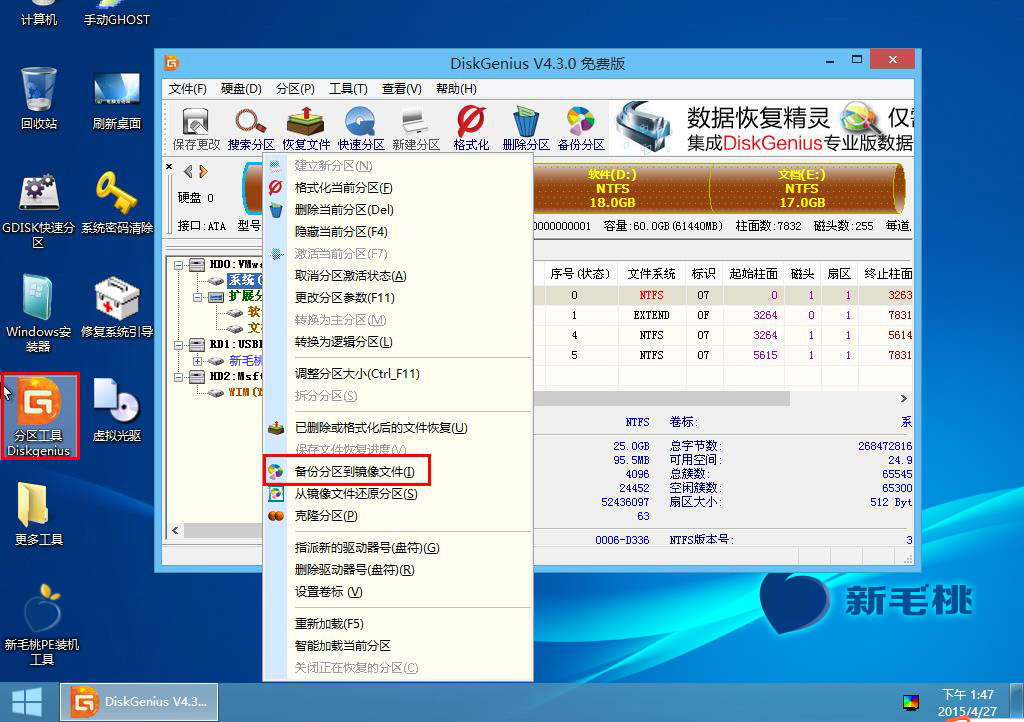Open the 回收站 recycle bin desktop icon
Viewport: 1024px width, 722px height.
pos(39,98)
